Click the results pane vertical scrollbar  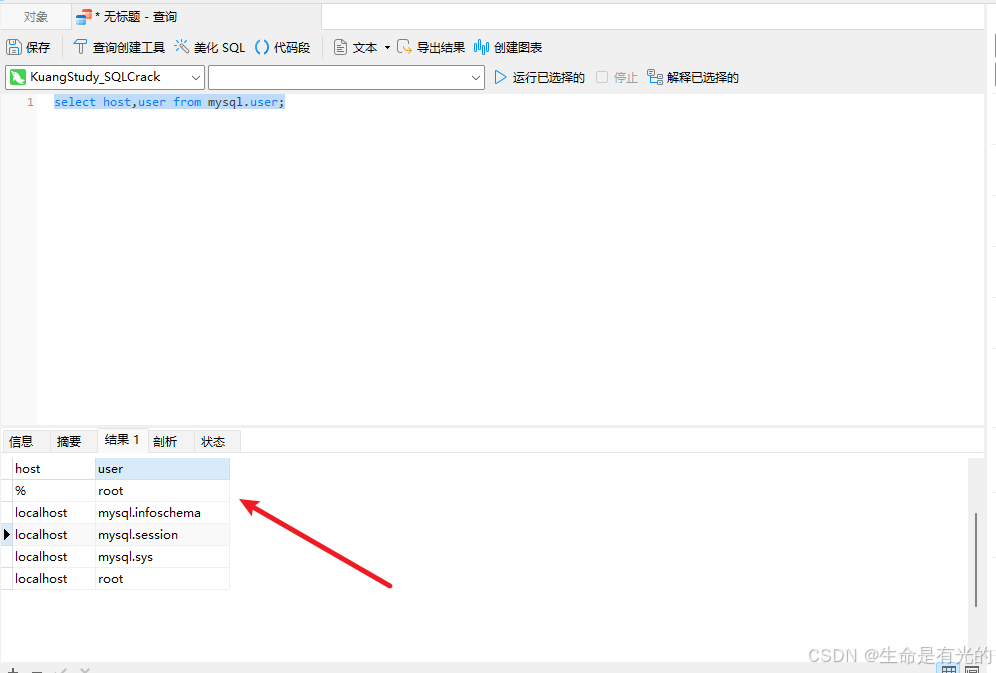(x=976, y=559)
